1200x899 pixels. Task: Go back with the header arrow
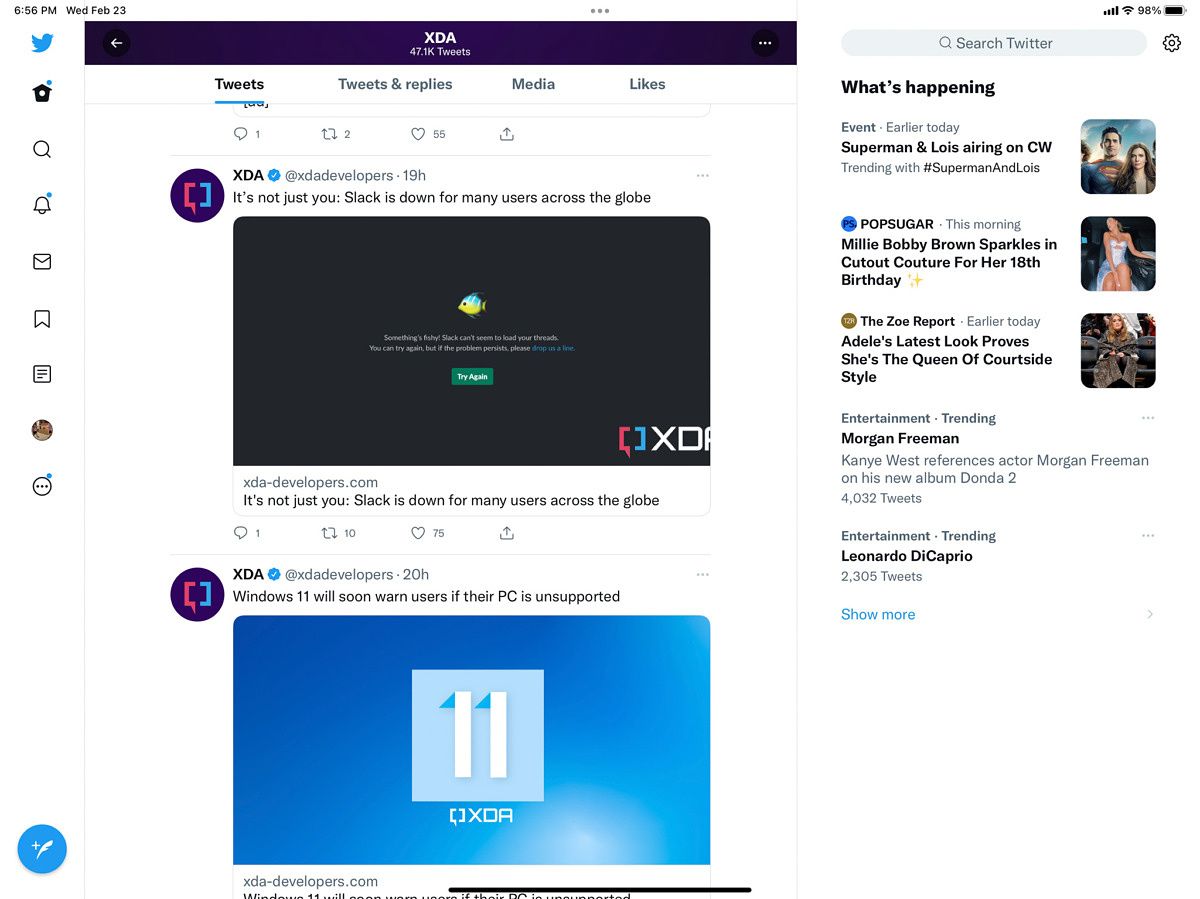[x=116, y=43]
